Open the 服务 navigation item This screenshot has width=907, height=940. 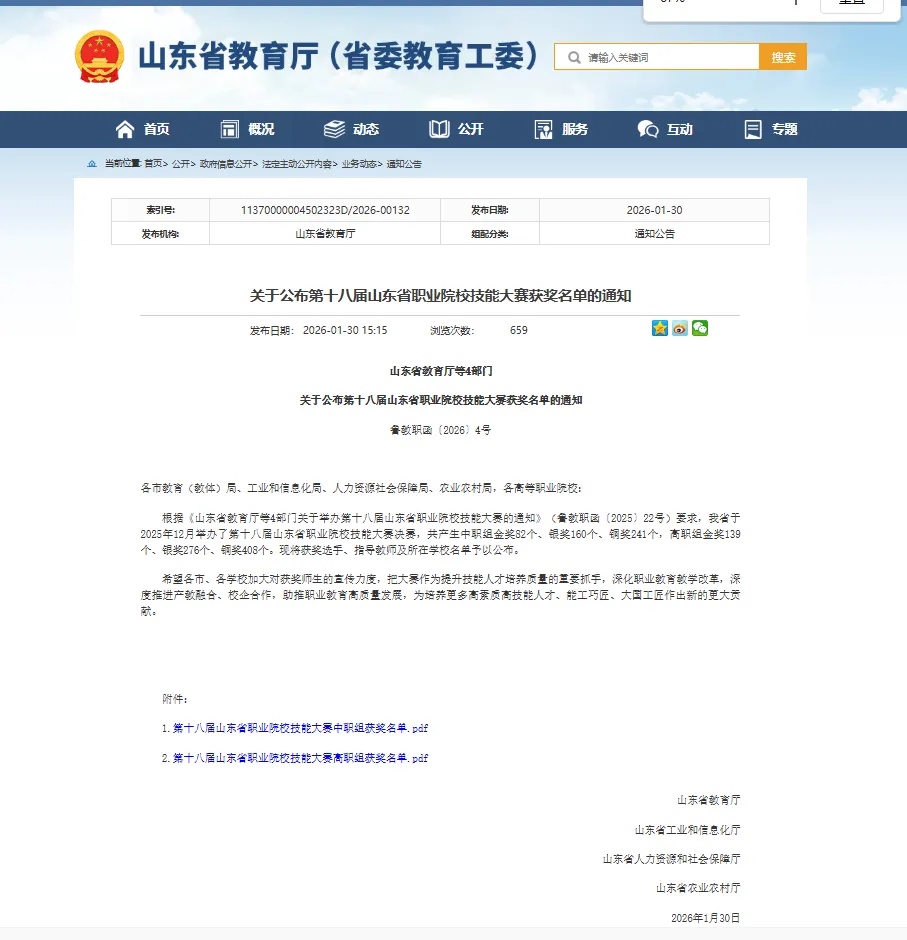tap(561, 129)
